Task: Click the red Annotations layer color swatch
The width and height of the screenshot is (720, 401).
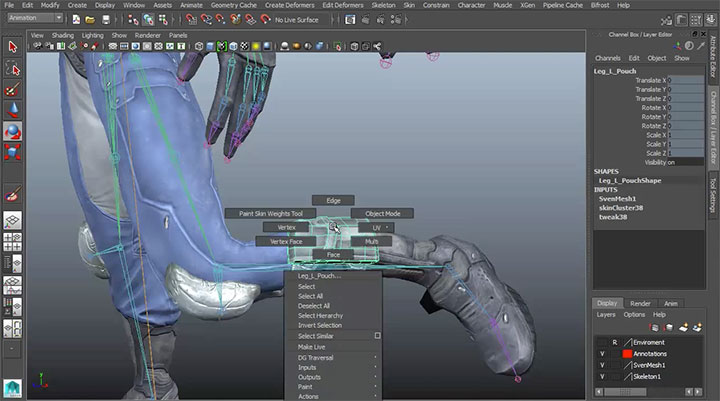Action: click(x=627, y=354)
